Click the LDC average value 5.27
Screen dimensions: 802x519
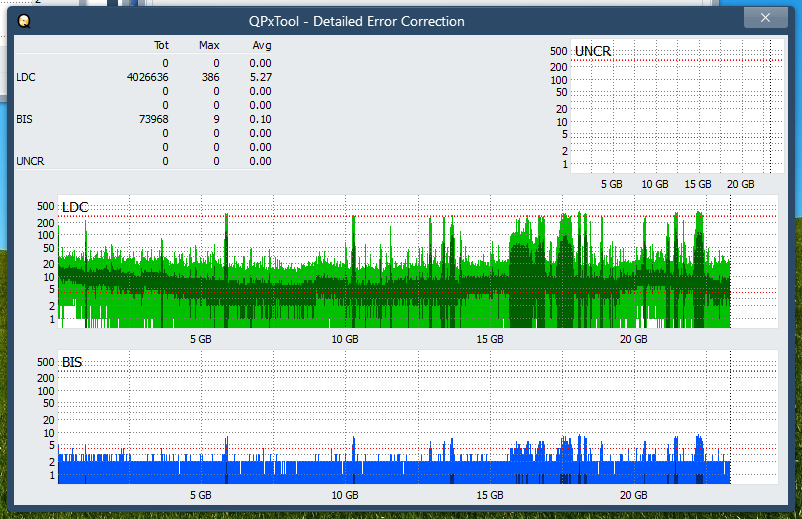[260, 77]
